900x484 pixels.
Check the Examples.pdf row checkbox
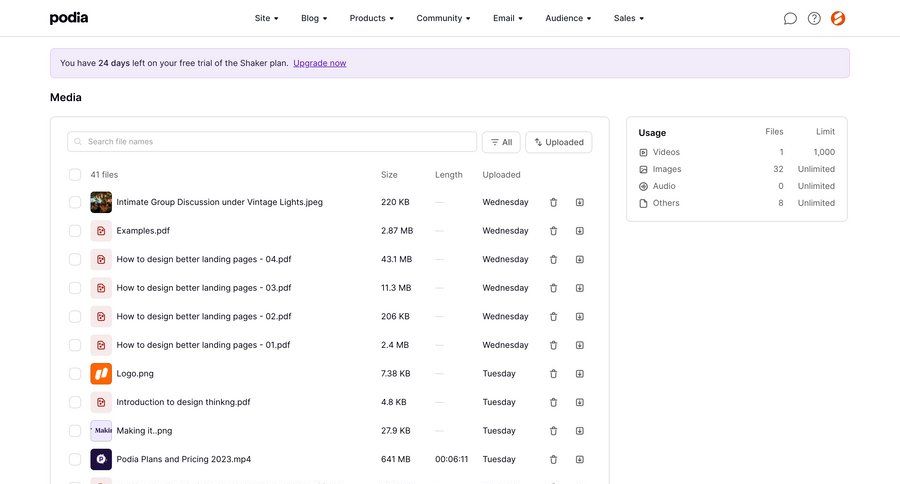coord(75,231)
